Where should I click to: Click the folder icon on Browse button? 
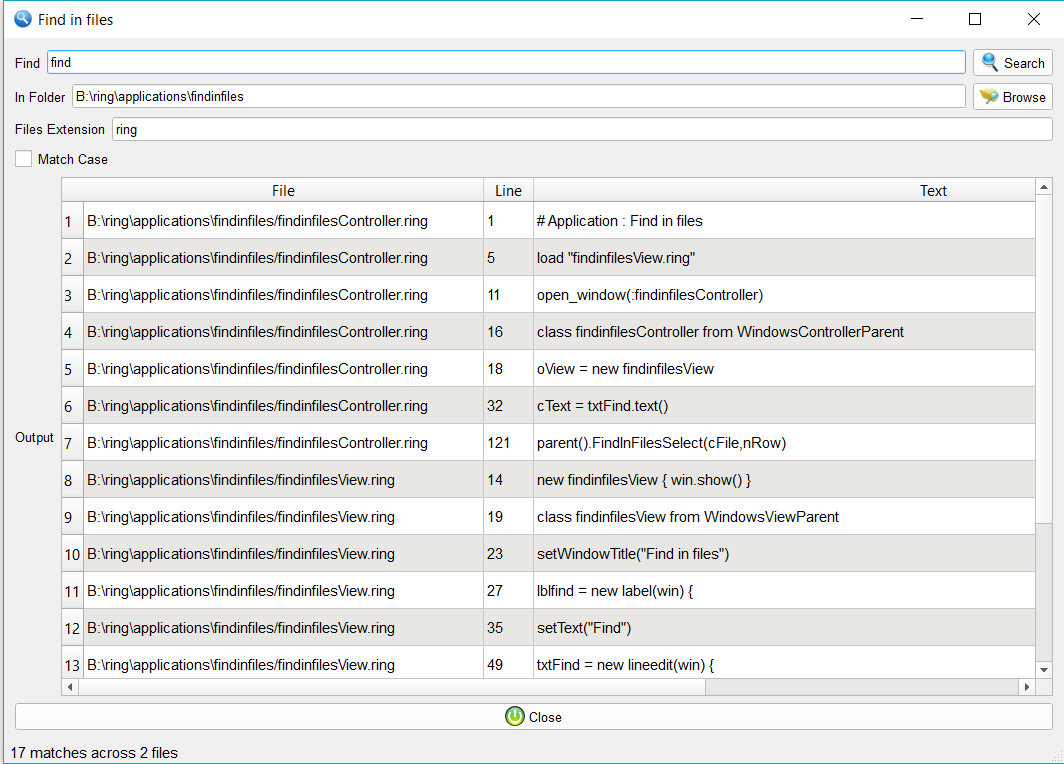click(989, 97)
